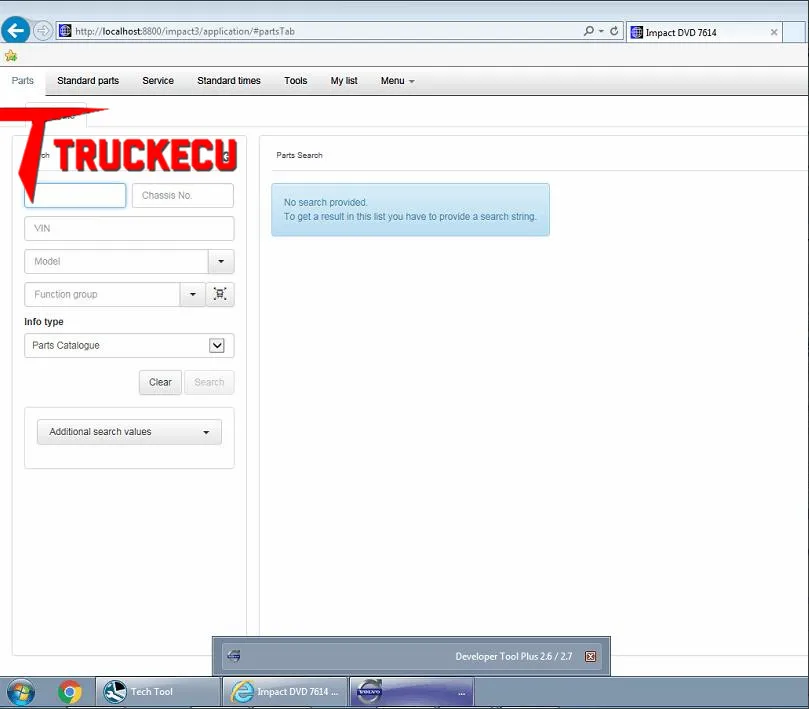
Task: Click the Function group field
Action: (x=102, y=295)
